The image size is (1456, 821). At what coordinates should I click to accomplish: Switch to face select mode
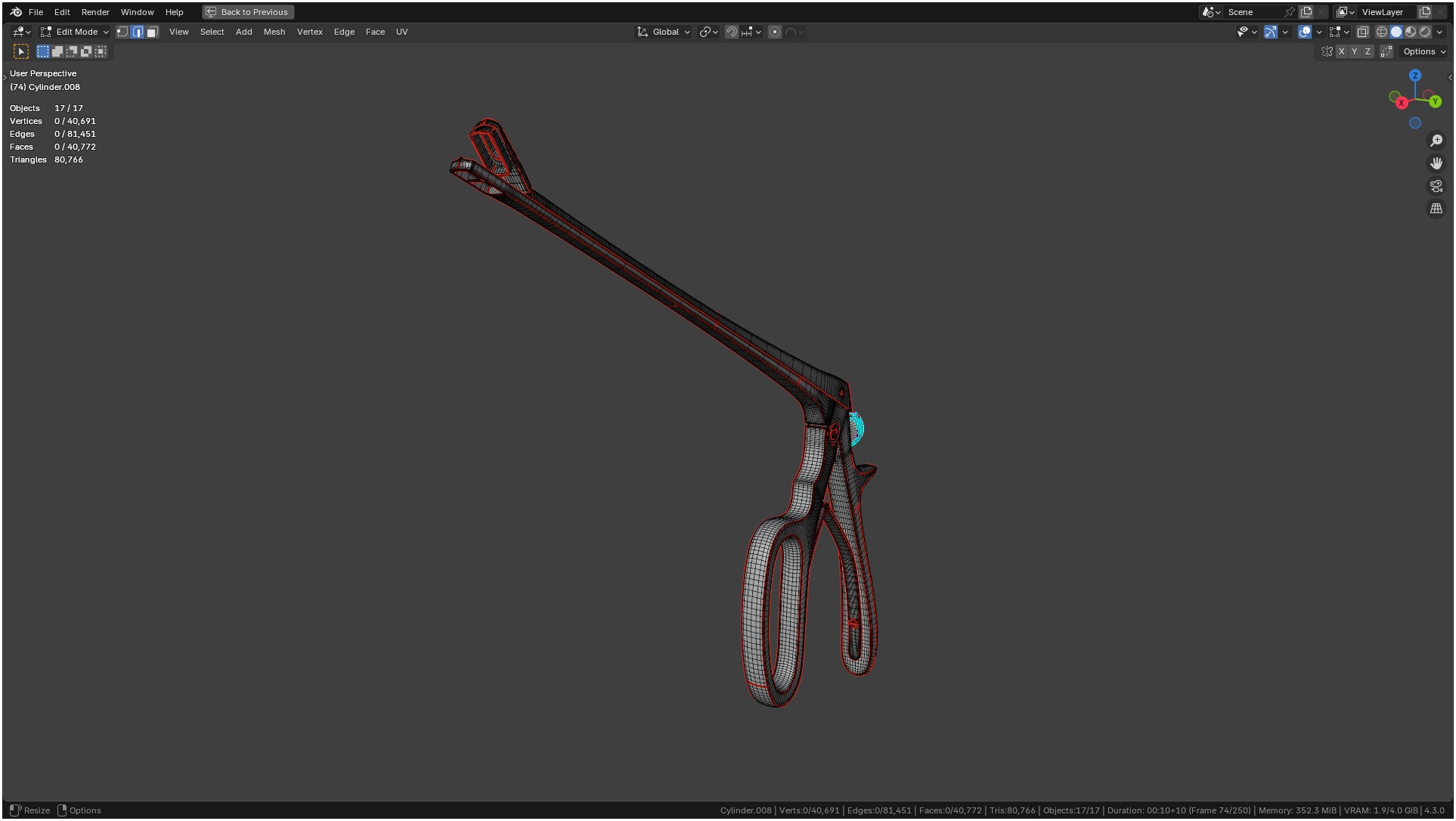(152, 32)
